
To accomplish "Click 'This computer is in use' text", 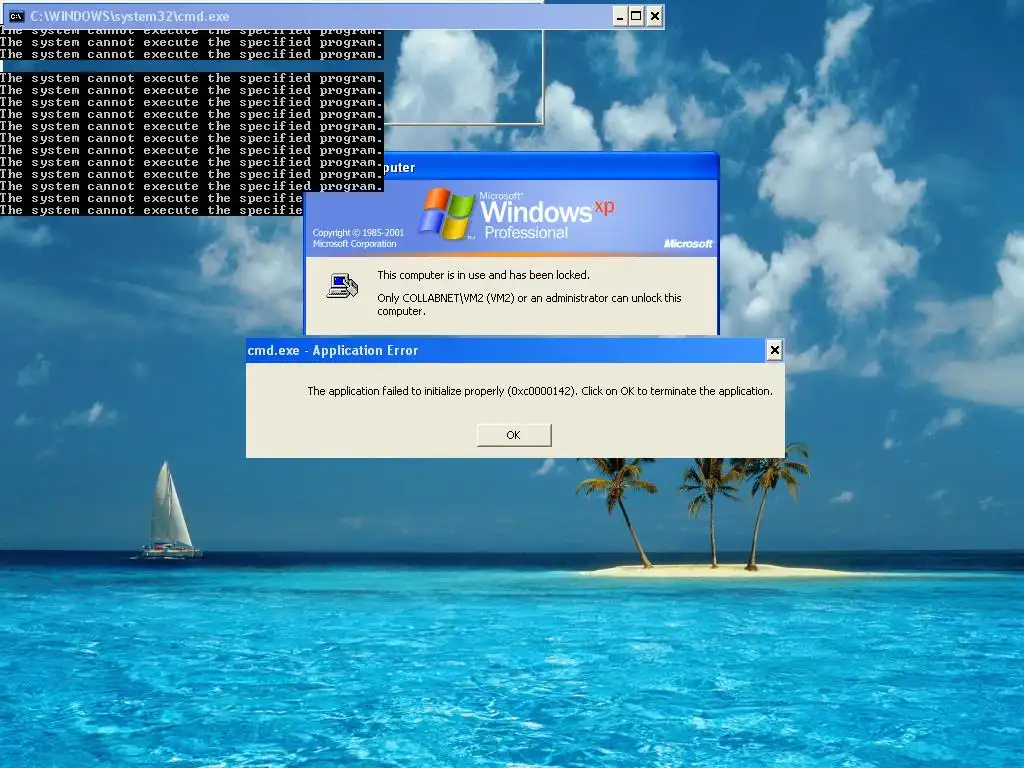I will pyautogui.click(x=483, y=275).
